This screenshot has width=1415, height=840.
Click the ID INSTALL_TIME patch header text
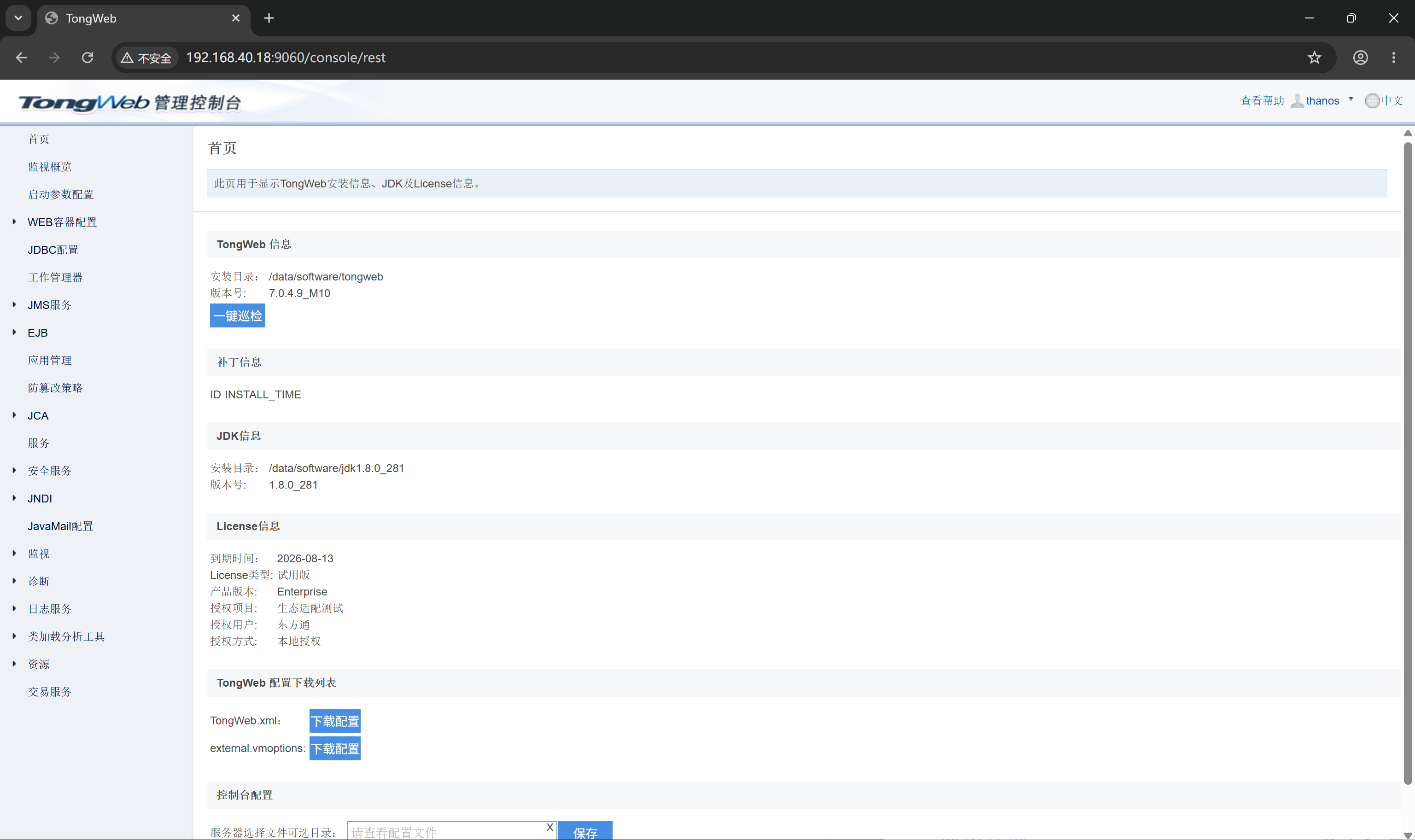point(255,395)
